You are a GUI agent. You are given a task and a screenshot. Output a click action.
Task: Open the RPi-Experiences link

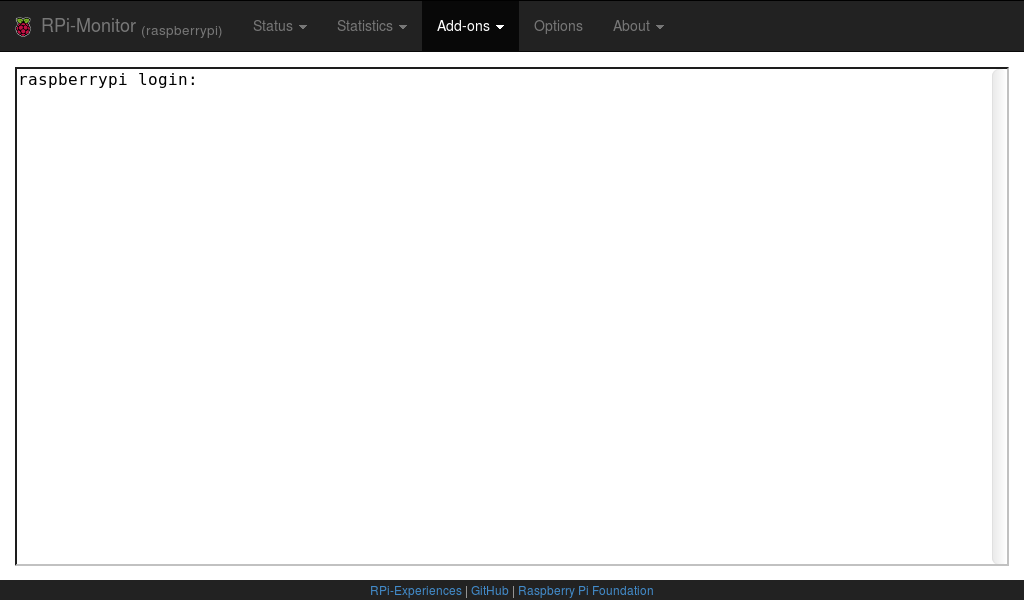point(415,591)
